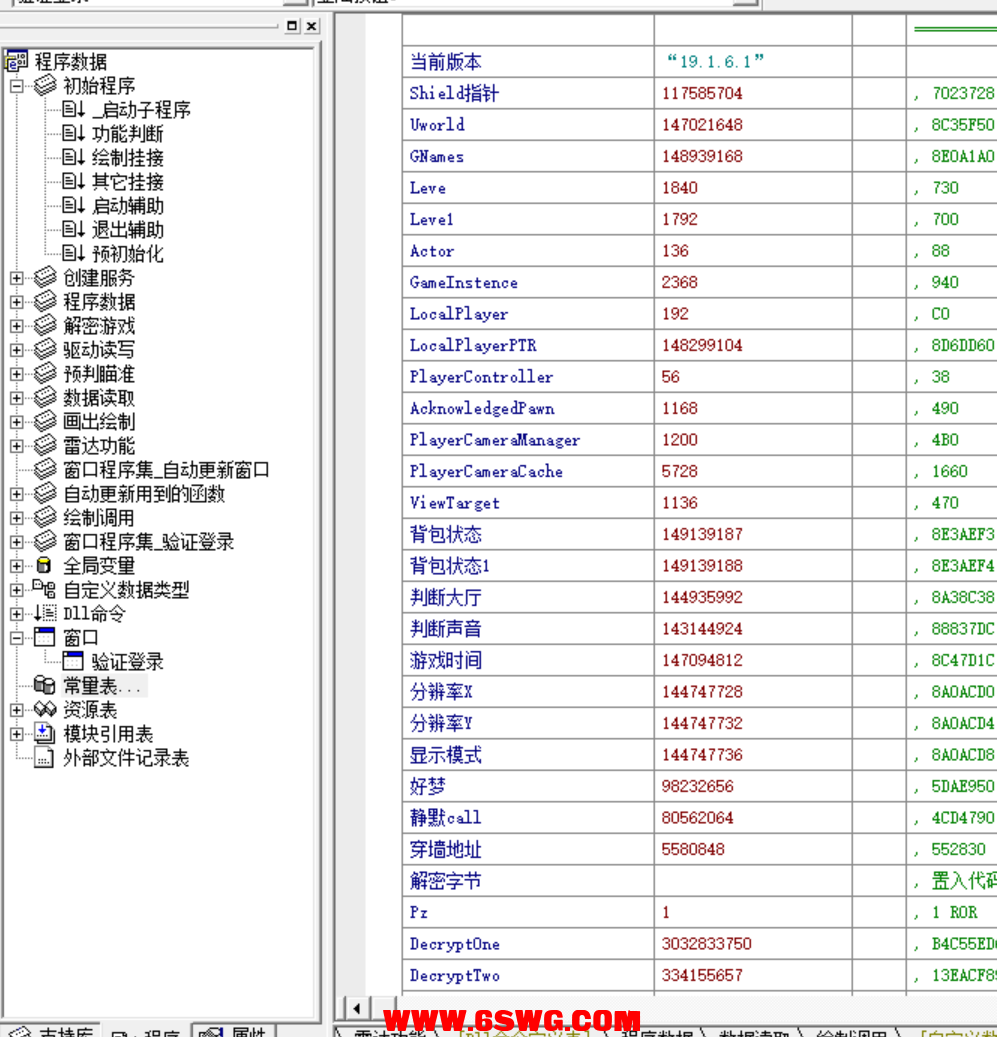Click the AcknowledgedPawn constant name
Screen dimensions: 997x1037
[x=482, y=409]
